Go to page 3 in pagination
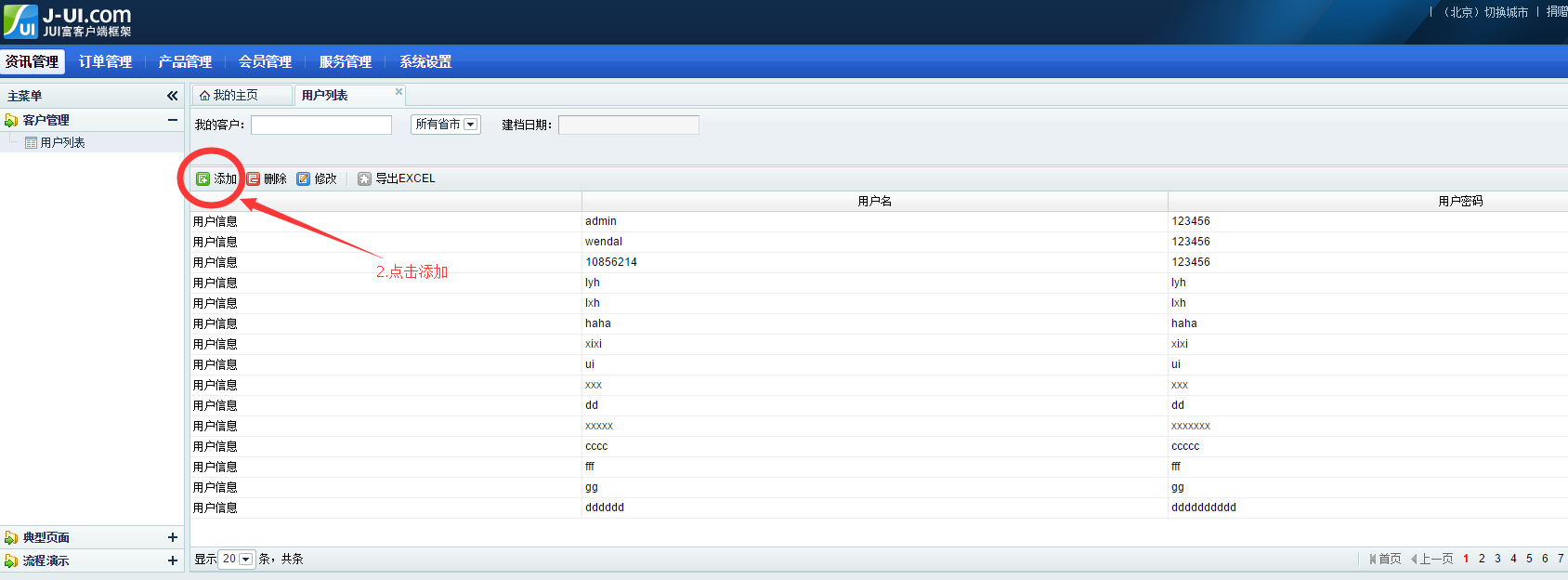The image size is (1568, 580). coord(1497,559)
